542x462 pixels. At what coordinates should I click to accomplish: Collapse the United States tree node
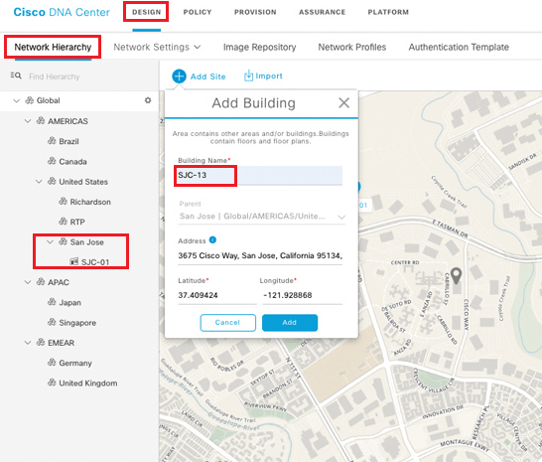point(39,181)
